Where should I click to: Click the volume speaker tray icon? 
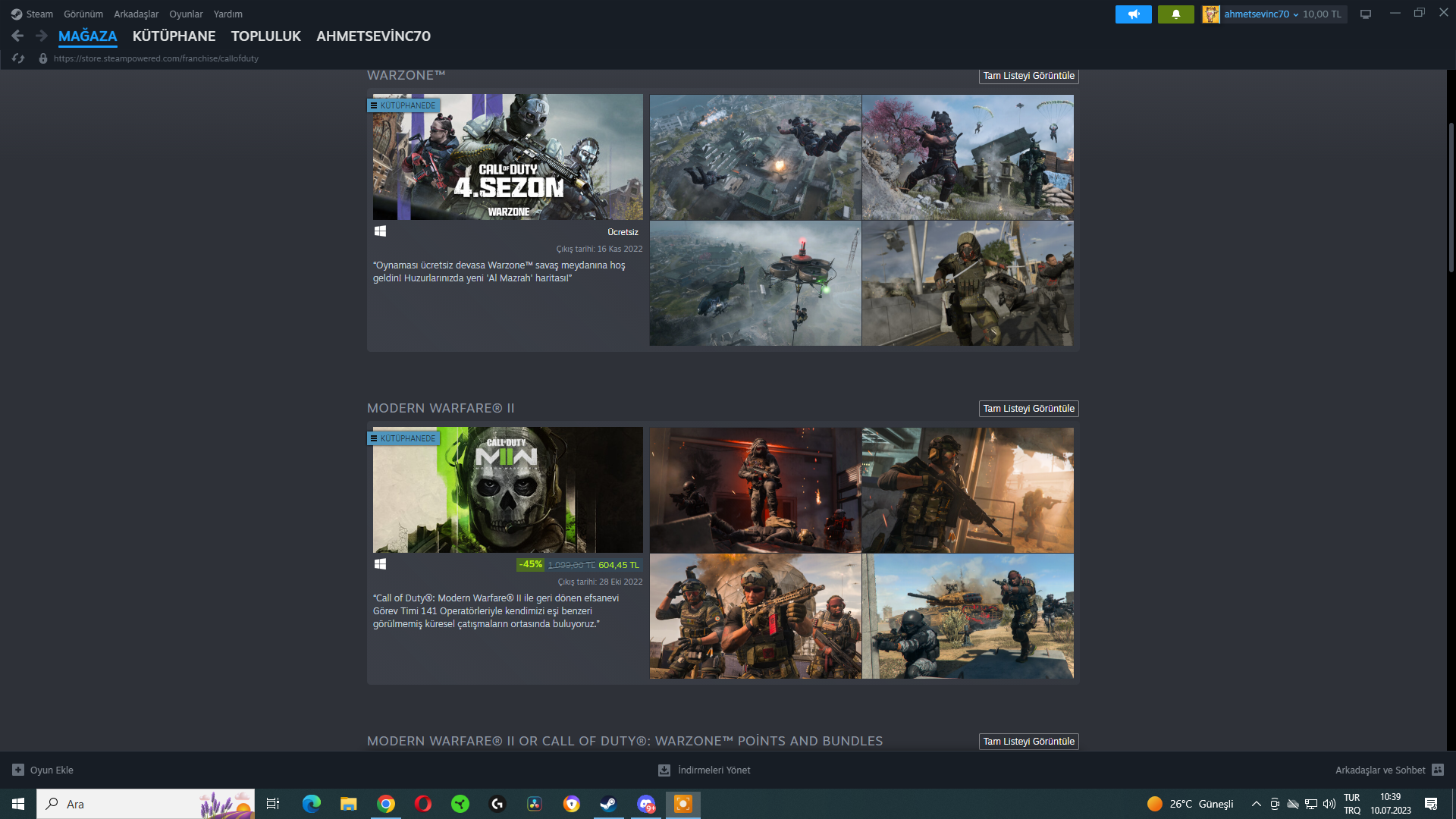click(1329, 804)
